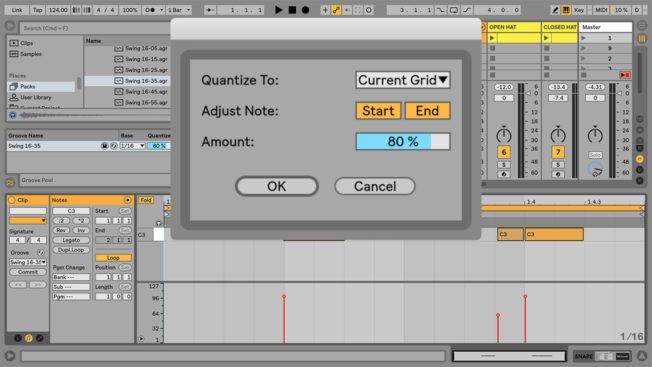Image resolution: width=652 pixels, height=367 pixels.
Task: Launch the CLOSED HAT first clip
Action: [546, 38]
